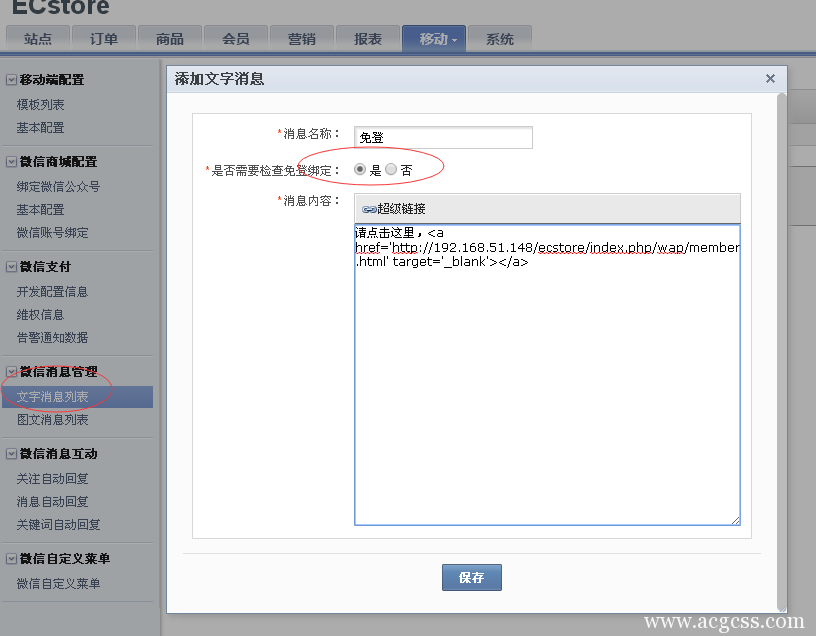Toggle the 微信消息管理 section expander
The height and width of the screenshot is (636, 816).
(x=11, y=372)
